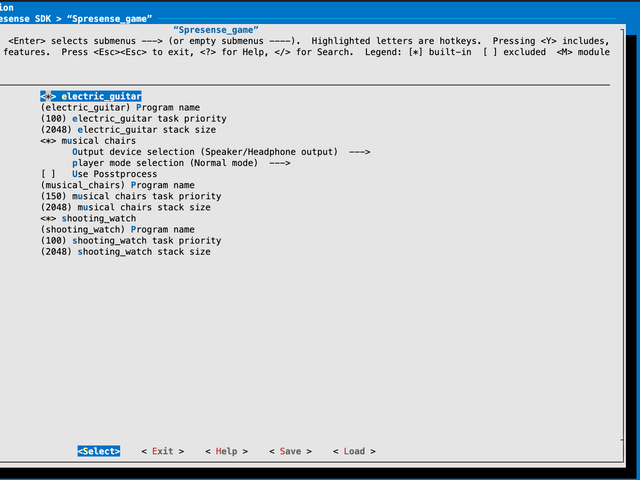Click the Exit button
This screenshot has height=480, width=640.
(x=162, y=451)
